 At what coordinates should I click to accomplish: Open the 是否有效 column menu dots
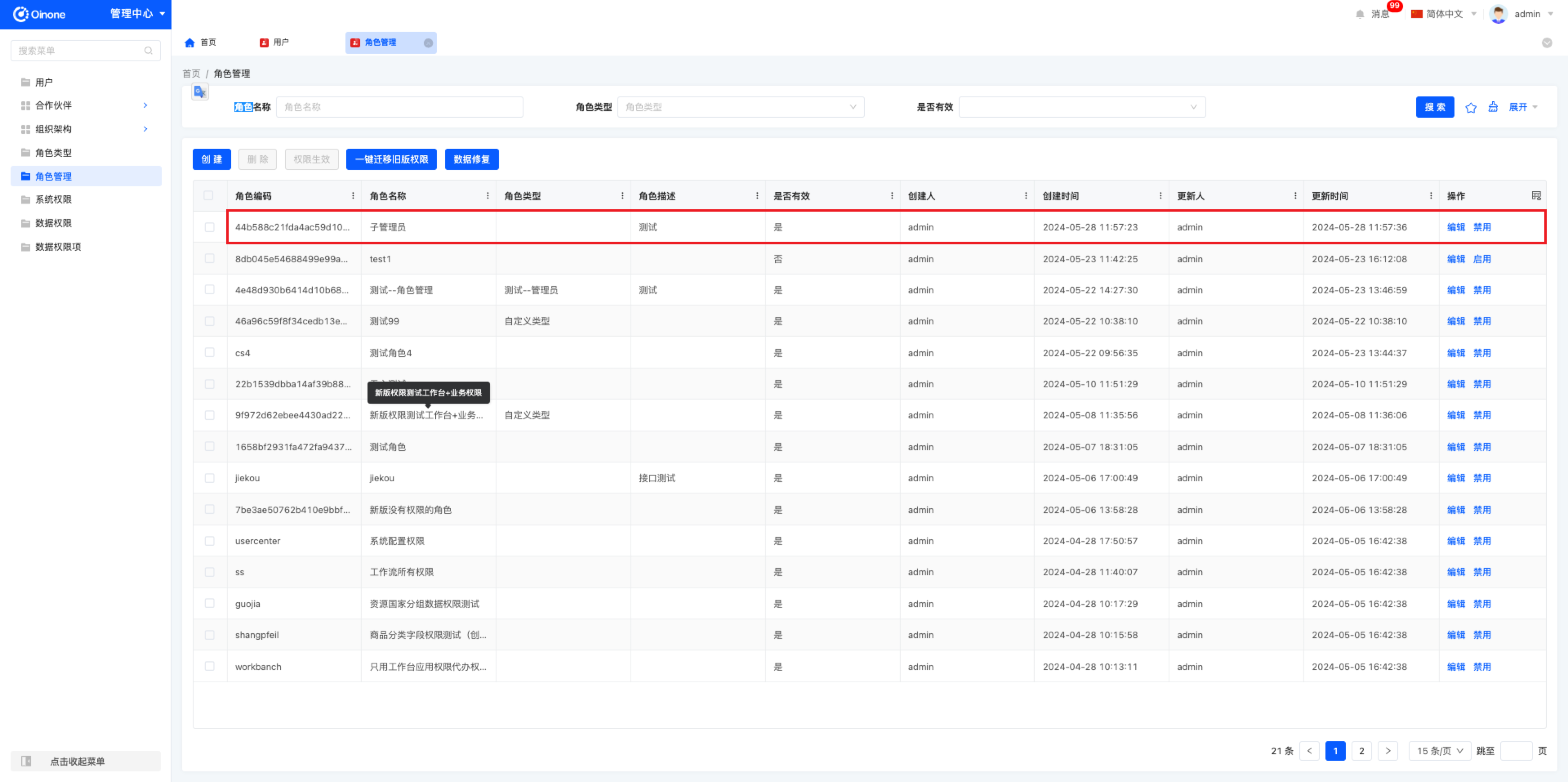point(892,195)
